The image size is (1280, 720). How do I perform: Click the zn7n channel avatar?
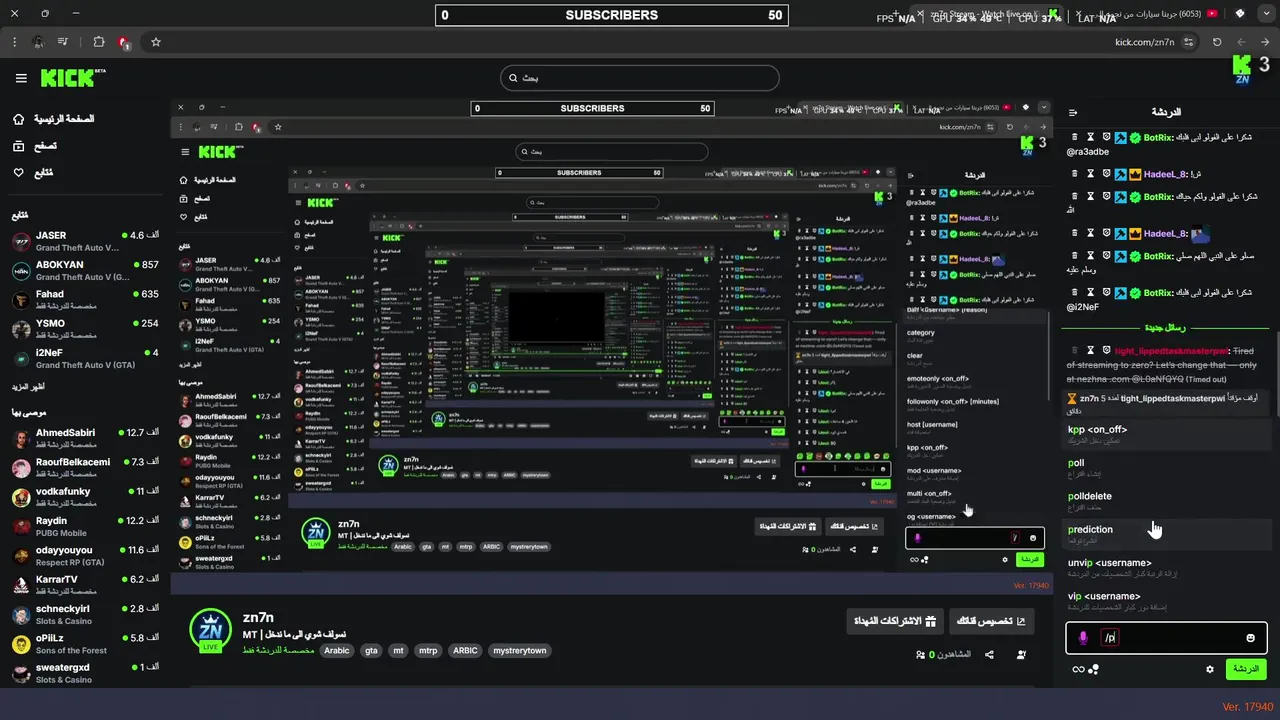click(x=210, y=629)
